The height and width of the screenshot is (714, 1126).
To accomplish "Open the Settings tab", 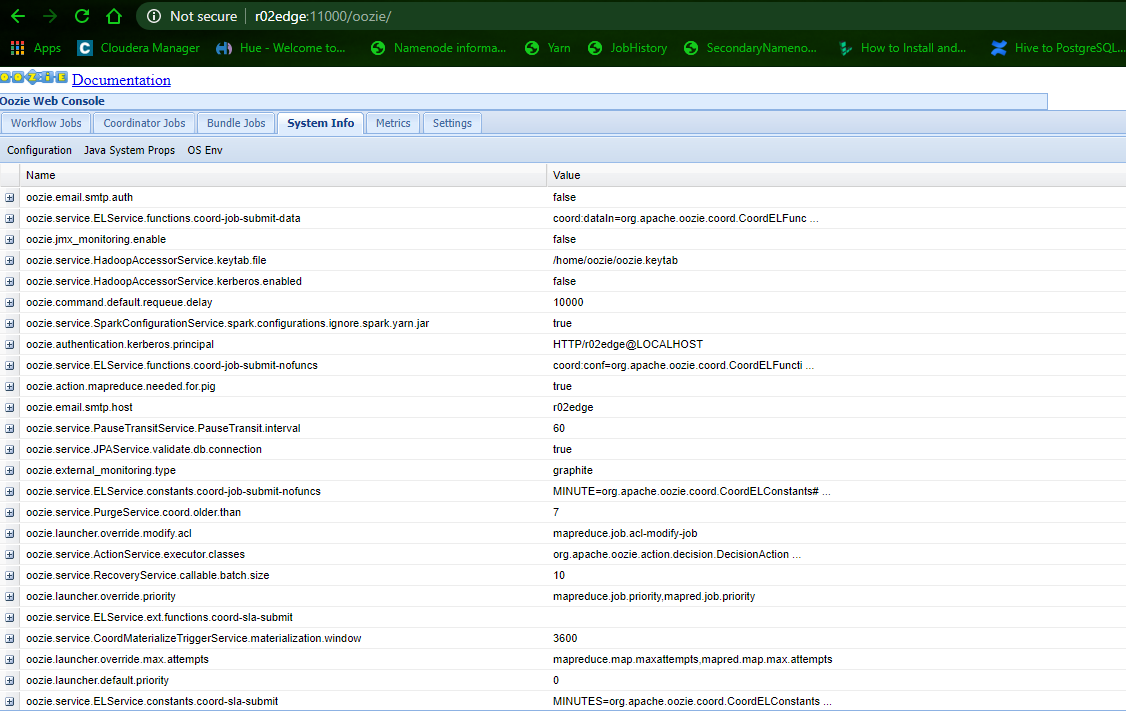I will point(452,123).
